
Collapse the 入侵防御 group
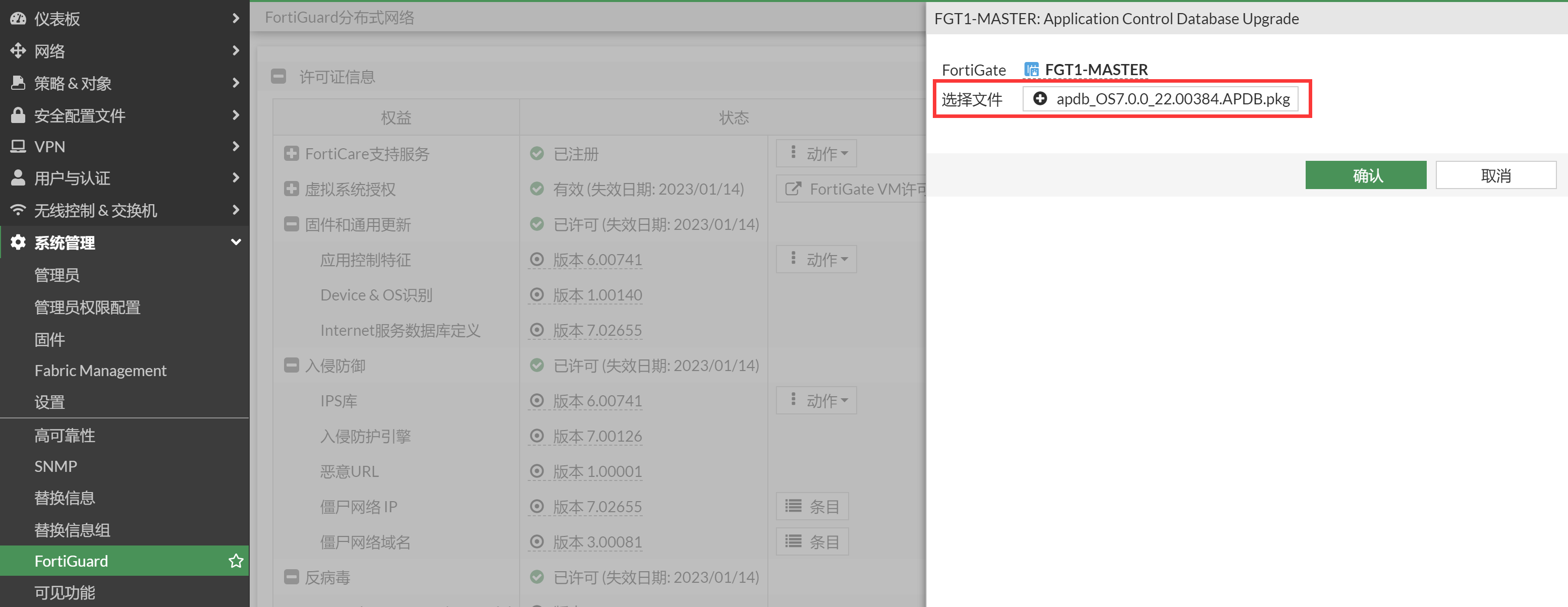tap(292, 366)
